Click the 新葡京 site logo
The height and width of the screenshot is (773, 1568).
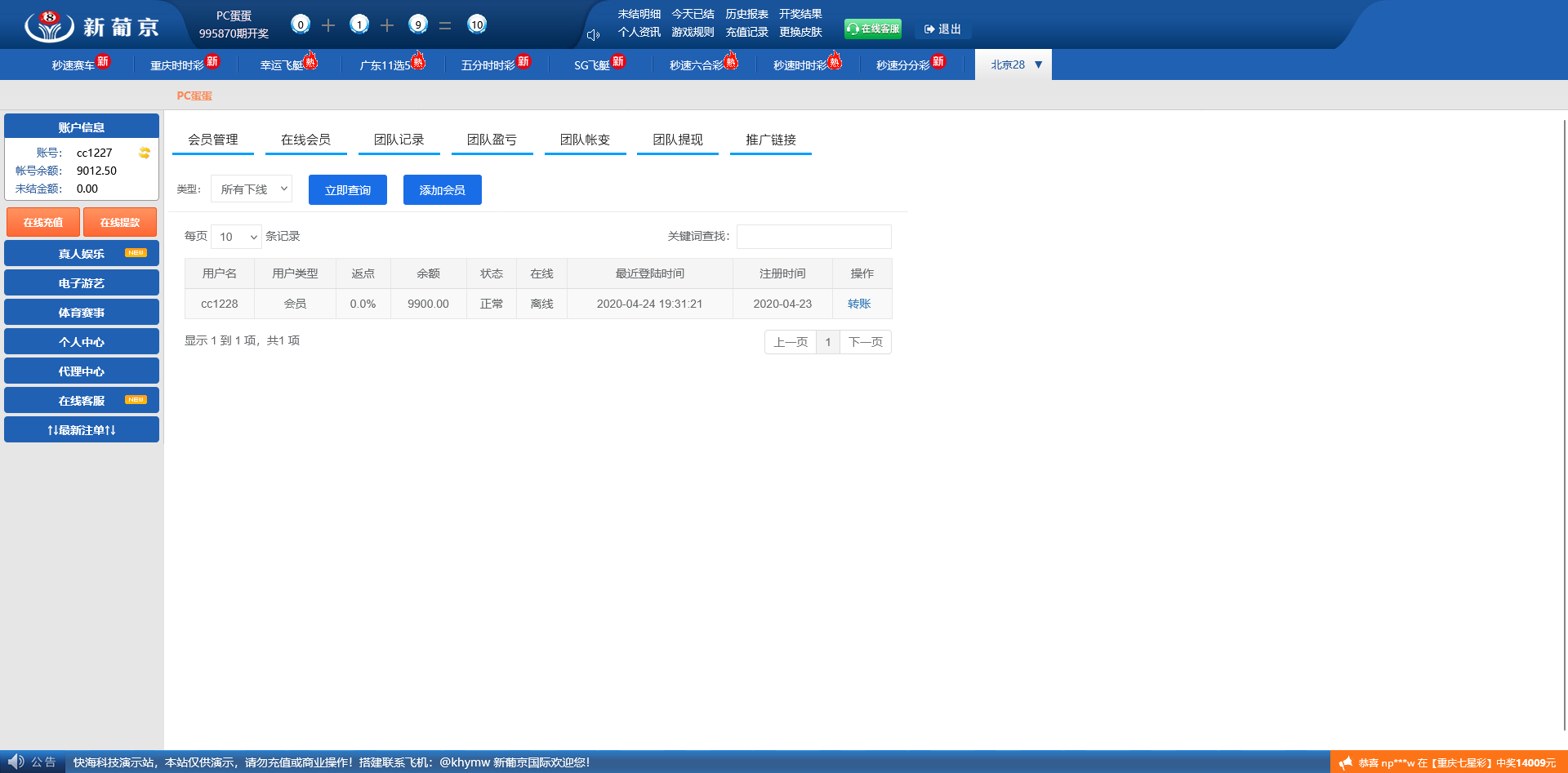(x=90, y=24)
